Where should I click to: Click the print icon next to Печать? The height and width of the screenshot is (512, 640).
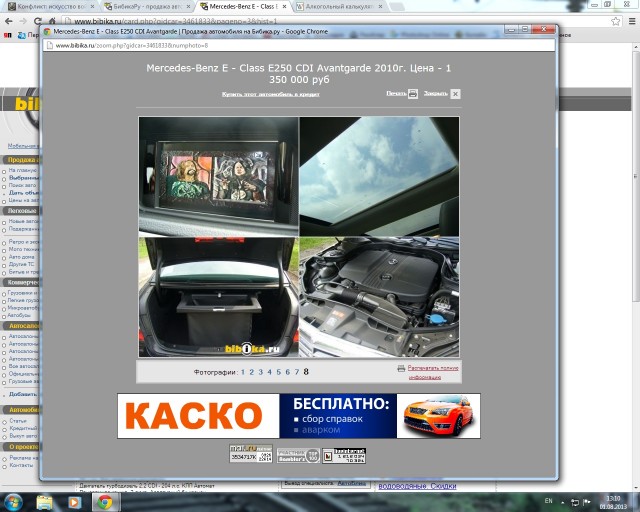click(x=413, y=94)
